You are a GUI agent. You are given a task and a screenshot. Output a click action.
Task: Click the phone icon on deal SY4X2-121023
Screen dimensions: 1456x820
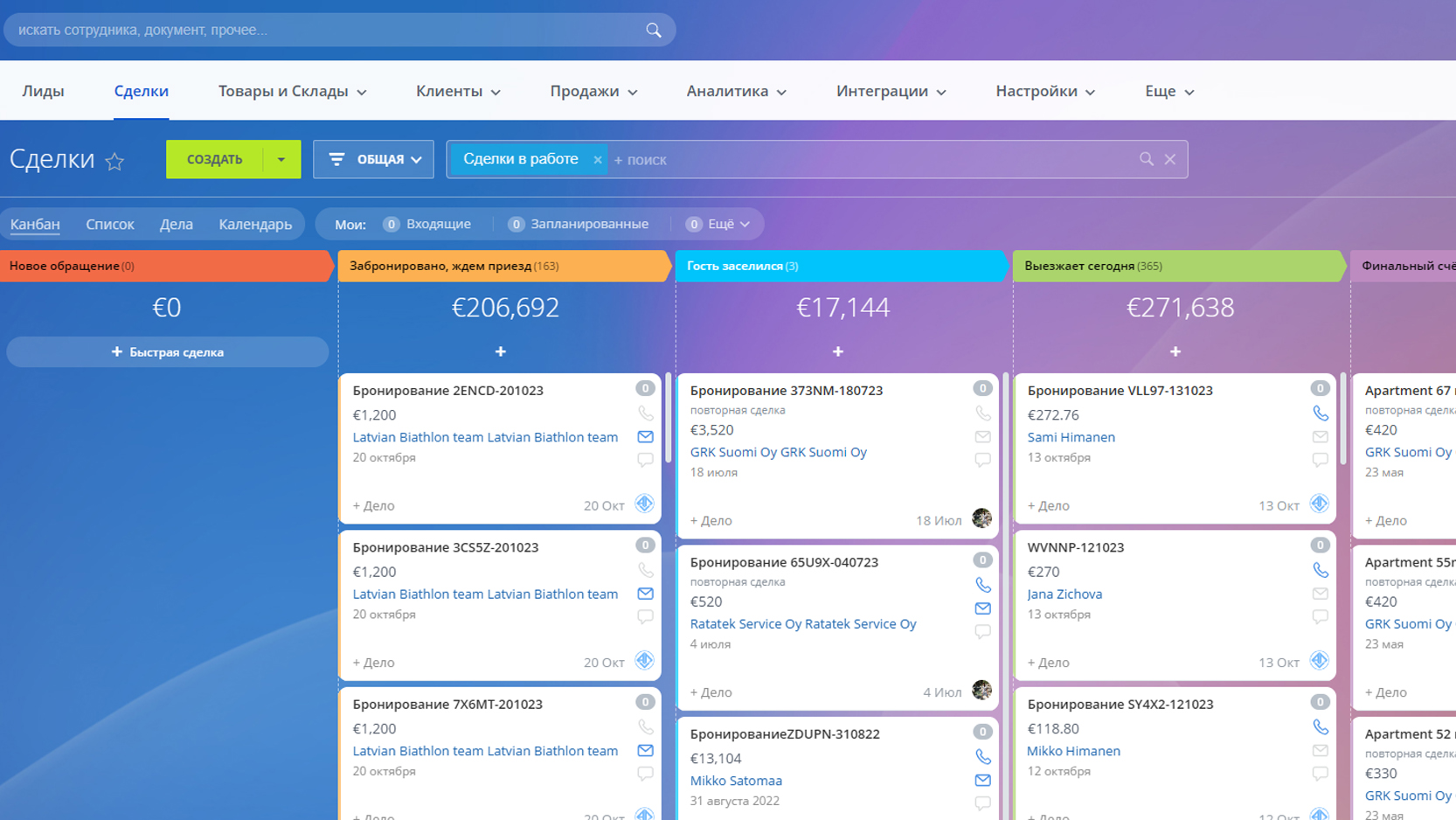(1320, 727)
